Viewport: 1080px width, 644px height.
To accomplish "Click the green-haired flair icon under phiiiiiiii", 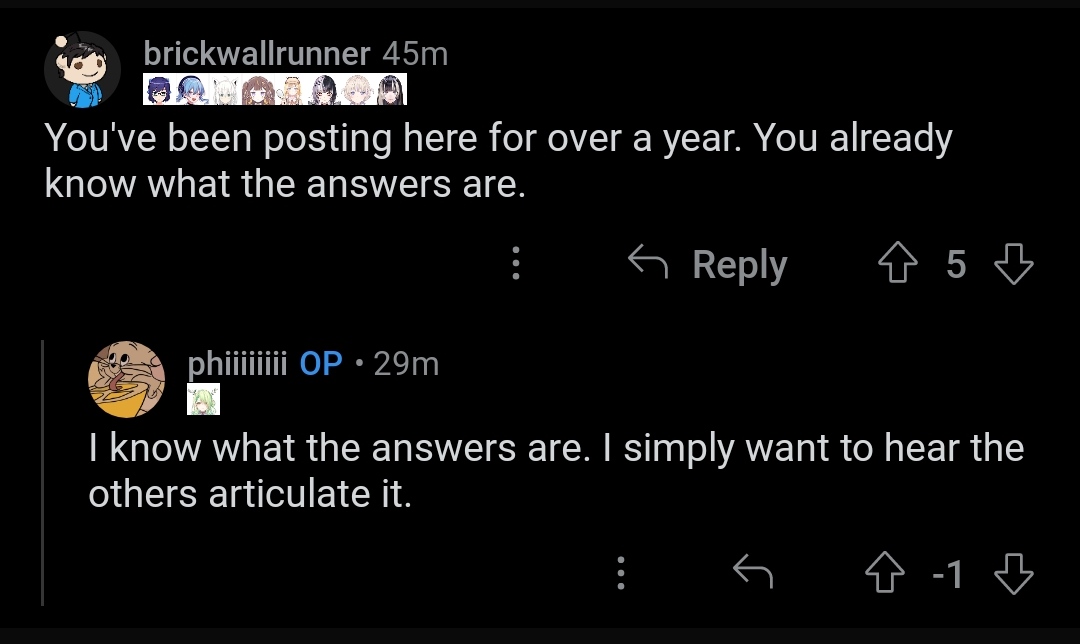I will pyautogui.click(x=203, y=399).
